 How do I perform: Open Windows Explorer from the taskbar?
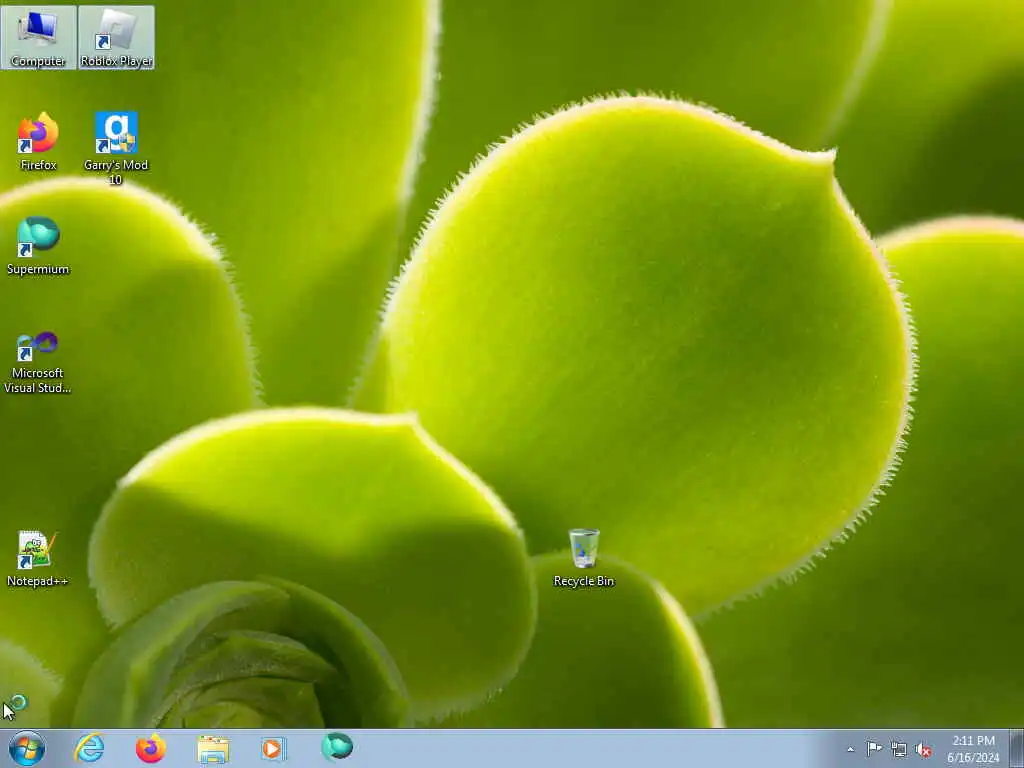(x=213, y=748)
